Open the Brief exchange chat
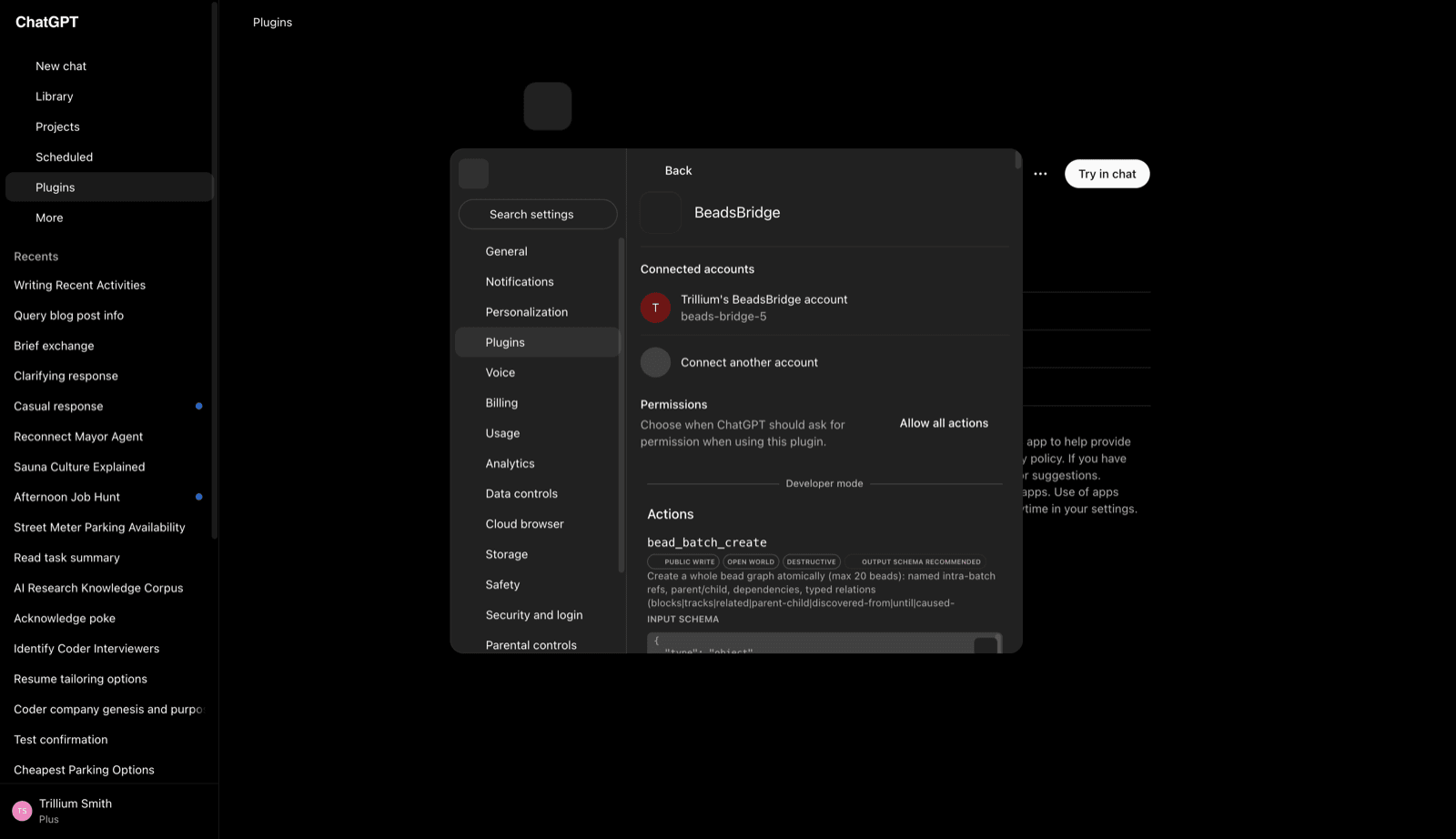Image resolution: width=1456 pixels, height=839 pixels. 109,346
